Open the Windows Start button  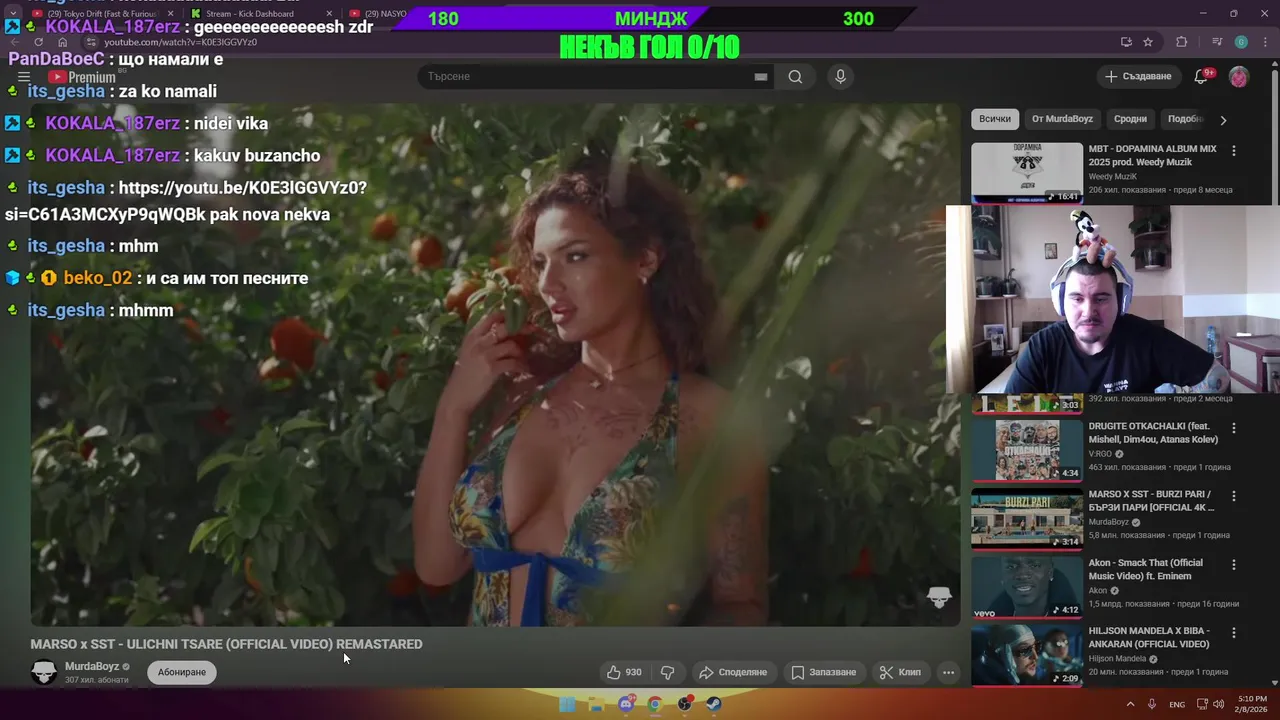point(567,704)
